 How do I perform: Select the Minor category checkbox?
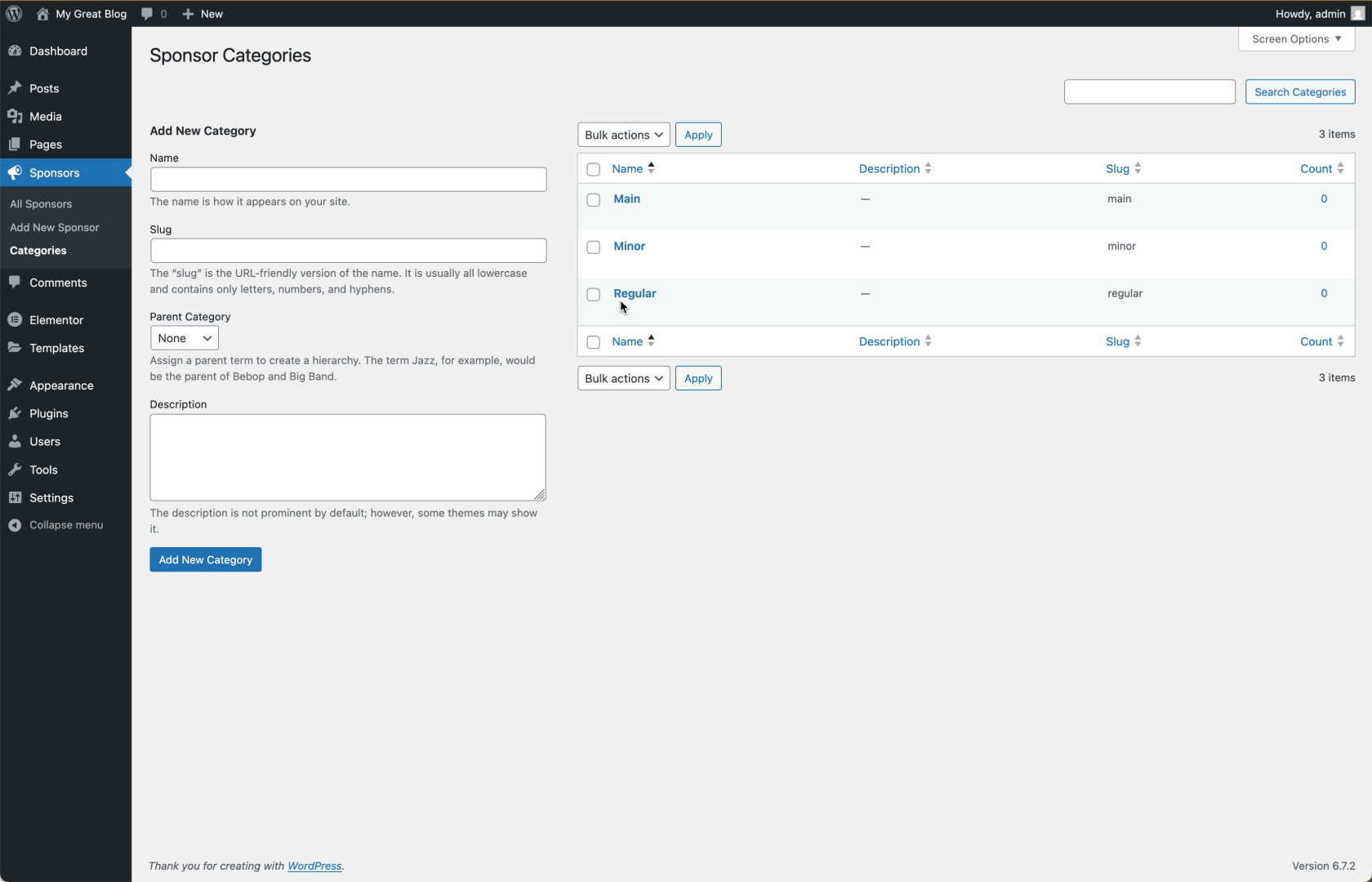[594, 247]
